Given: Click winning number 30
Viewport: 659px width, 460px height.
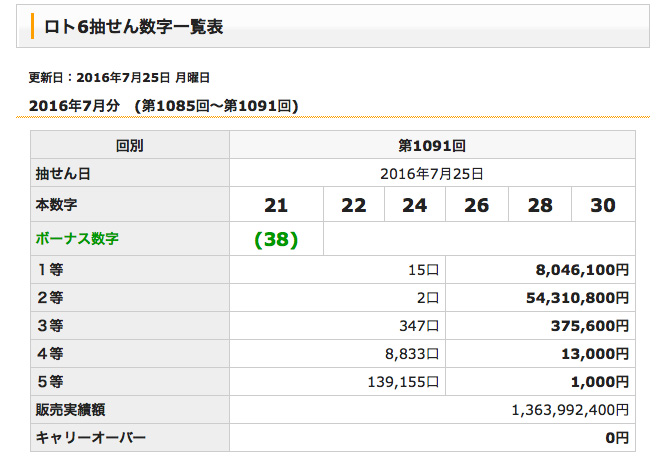Looking at the screenshot, I should 603,205.
